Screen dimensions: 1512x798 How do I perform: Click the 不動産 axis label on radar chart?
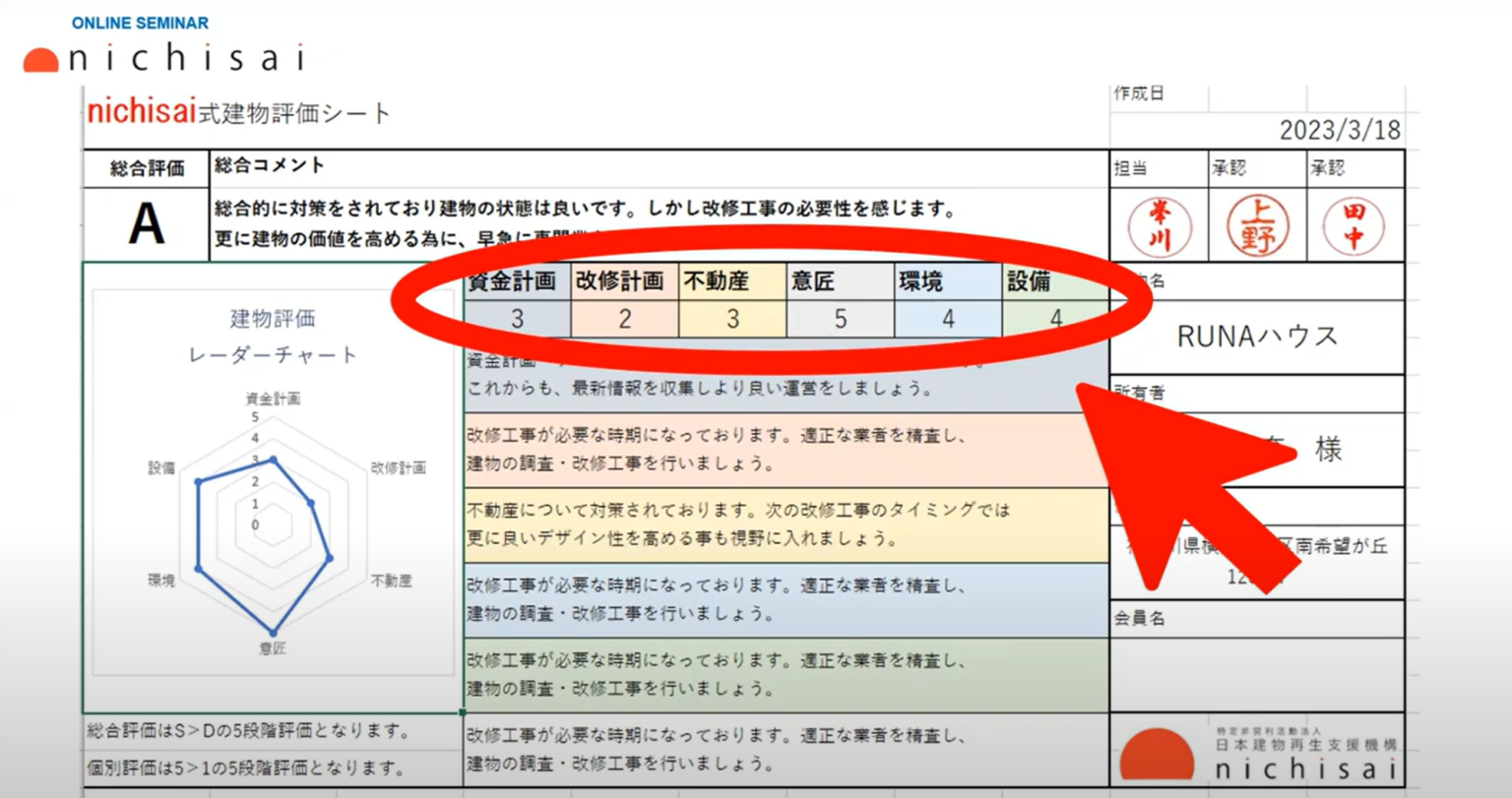pyautogui.click(x=392, y=581)
